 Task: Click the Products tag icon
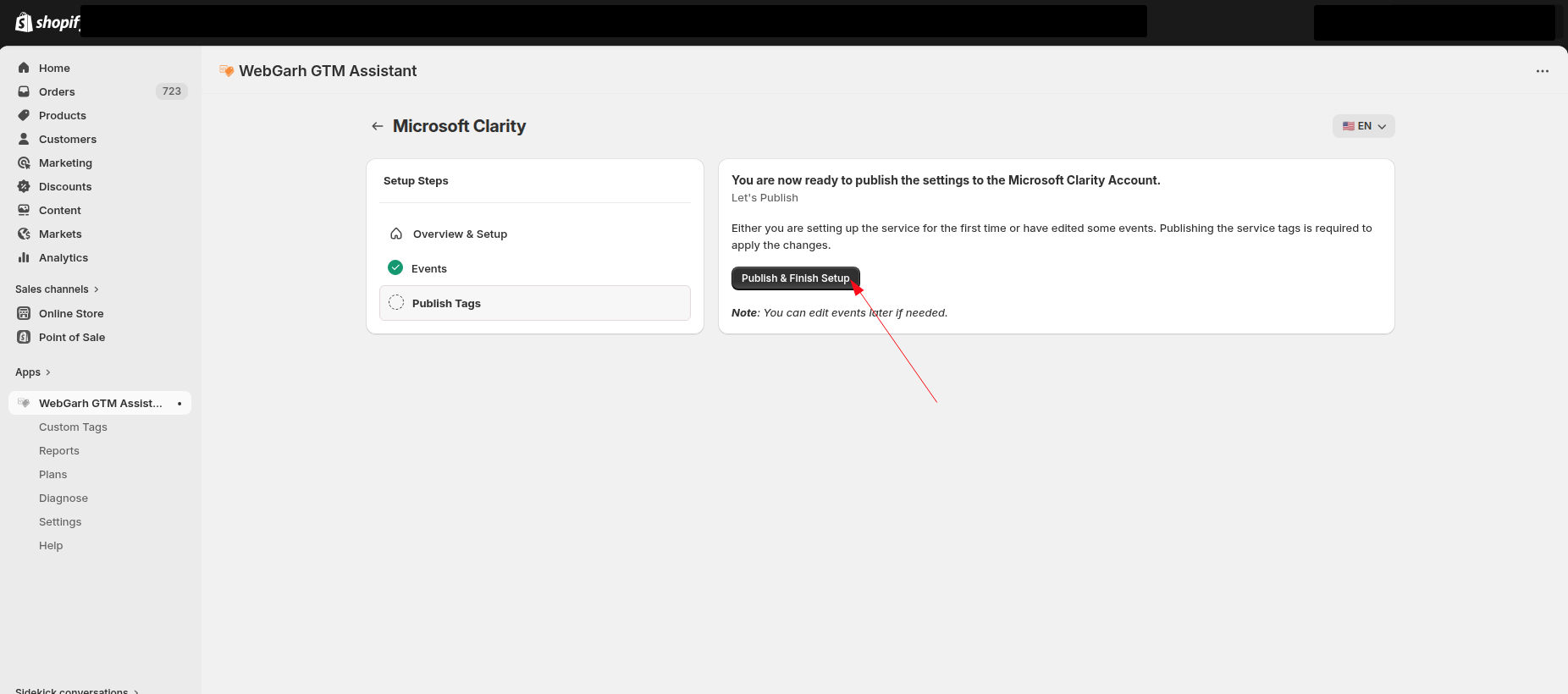tap(24, 115)
